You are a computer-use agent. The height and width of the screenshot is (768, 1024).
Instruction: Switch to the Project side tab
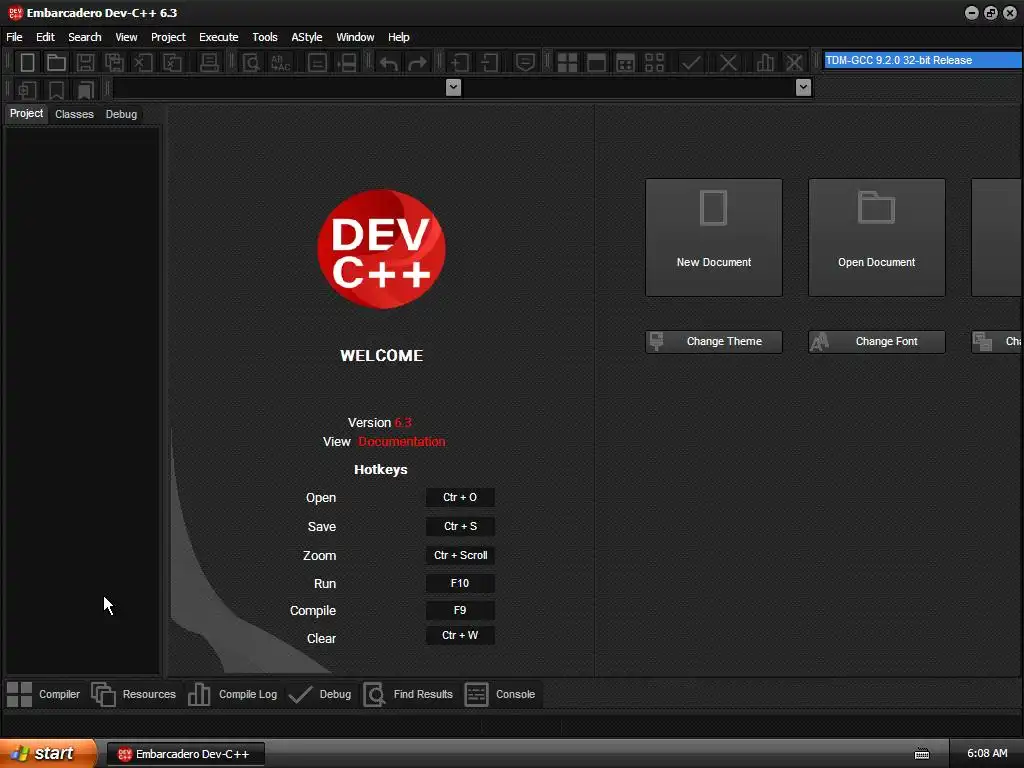point(26,114)
